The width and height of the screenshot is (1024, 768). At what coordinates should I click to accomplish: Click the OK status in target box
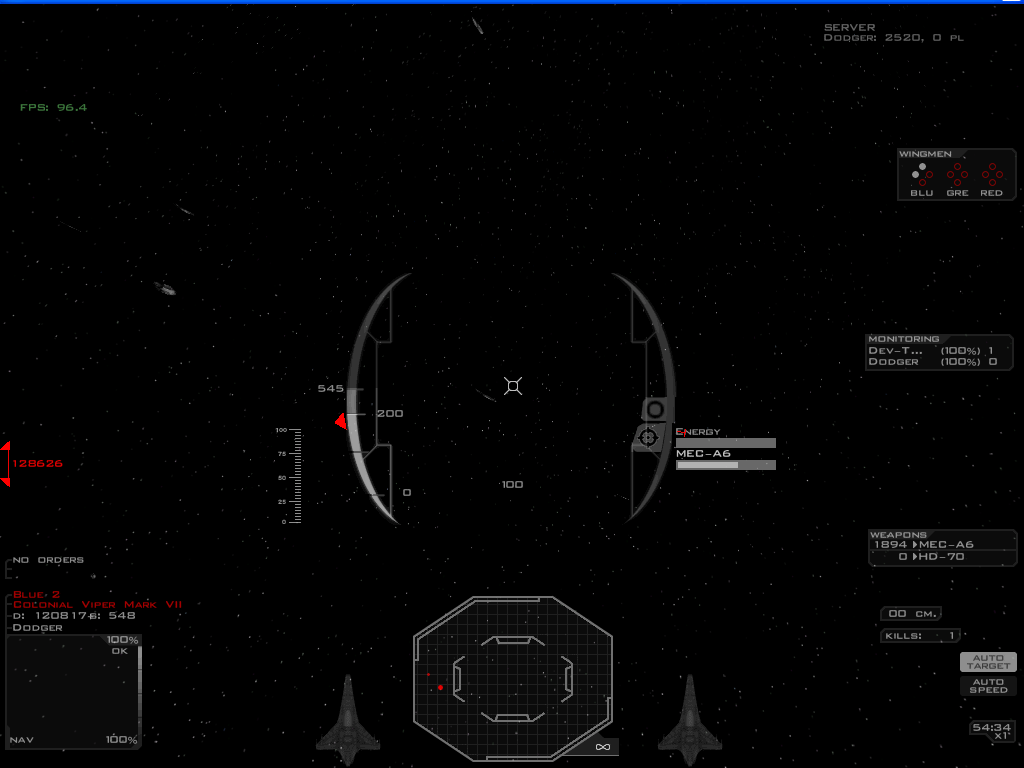click(x=120, y=651)
